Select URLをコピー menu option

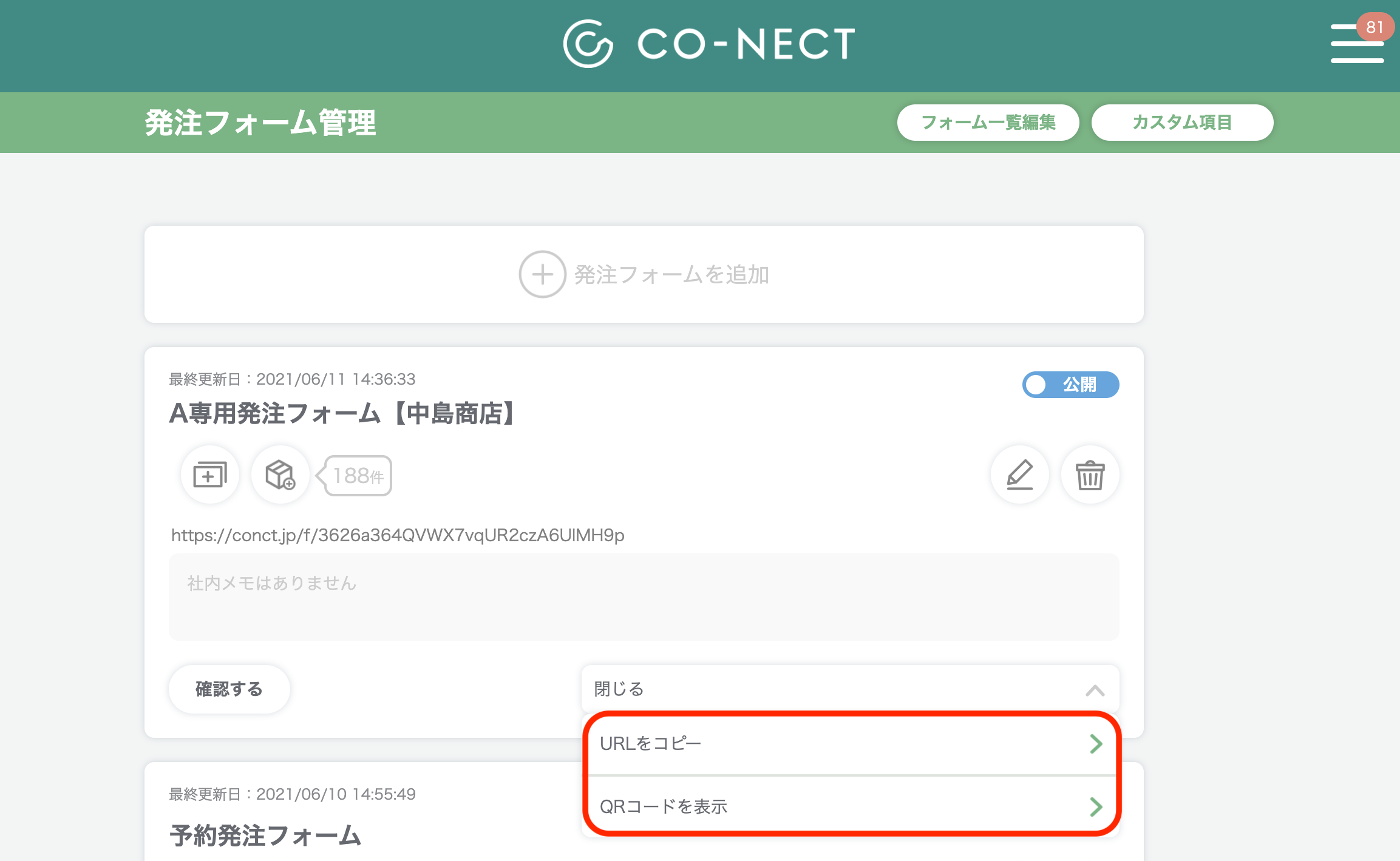tap(851, 743)
